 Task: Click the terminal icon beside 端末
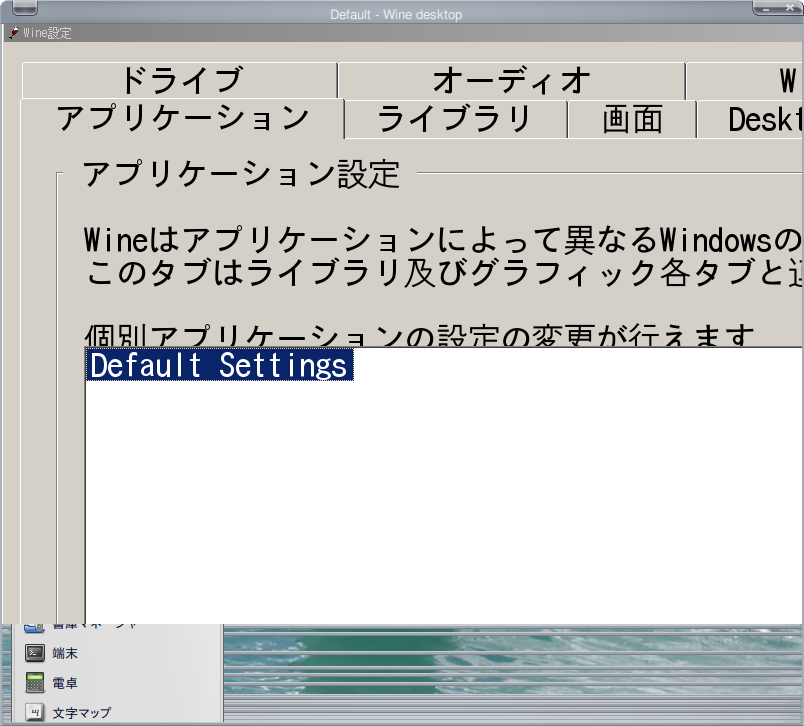point(35,653)
